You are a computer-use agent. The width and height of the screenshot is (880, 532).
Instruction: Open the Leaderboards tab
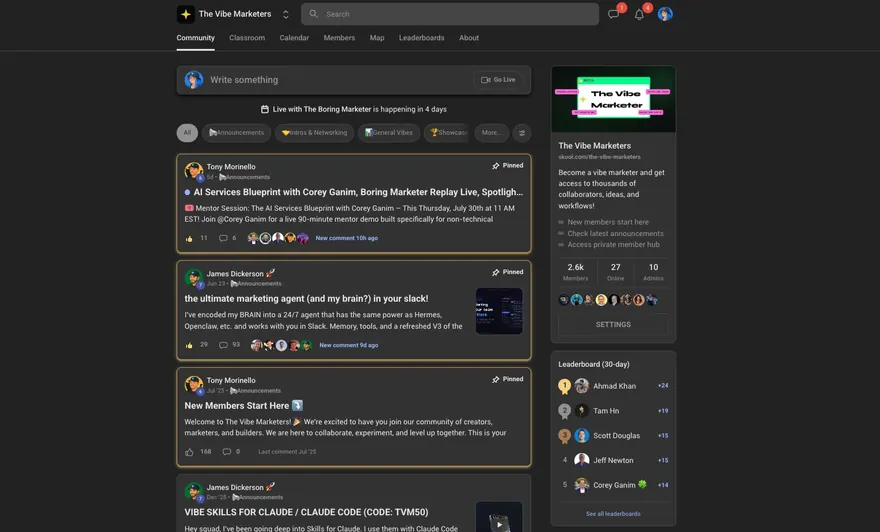coord(421,38)
